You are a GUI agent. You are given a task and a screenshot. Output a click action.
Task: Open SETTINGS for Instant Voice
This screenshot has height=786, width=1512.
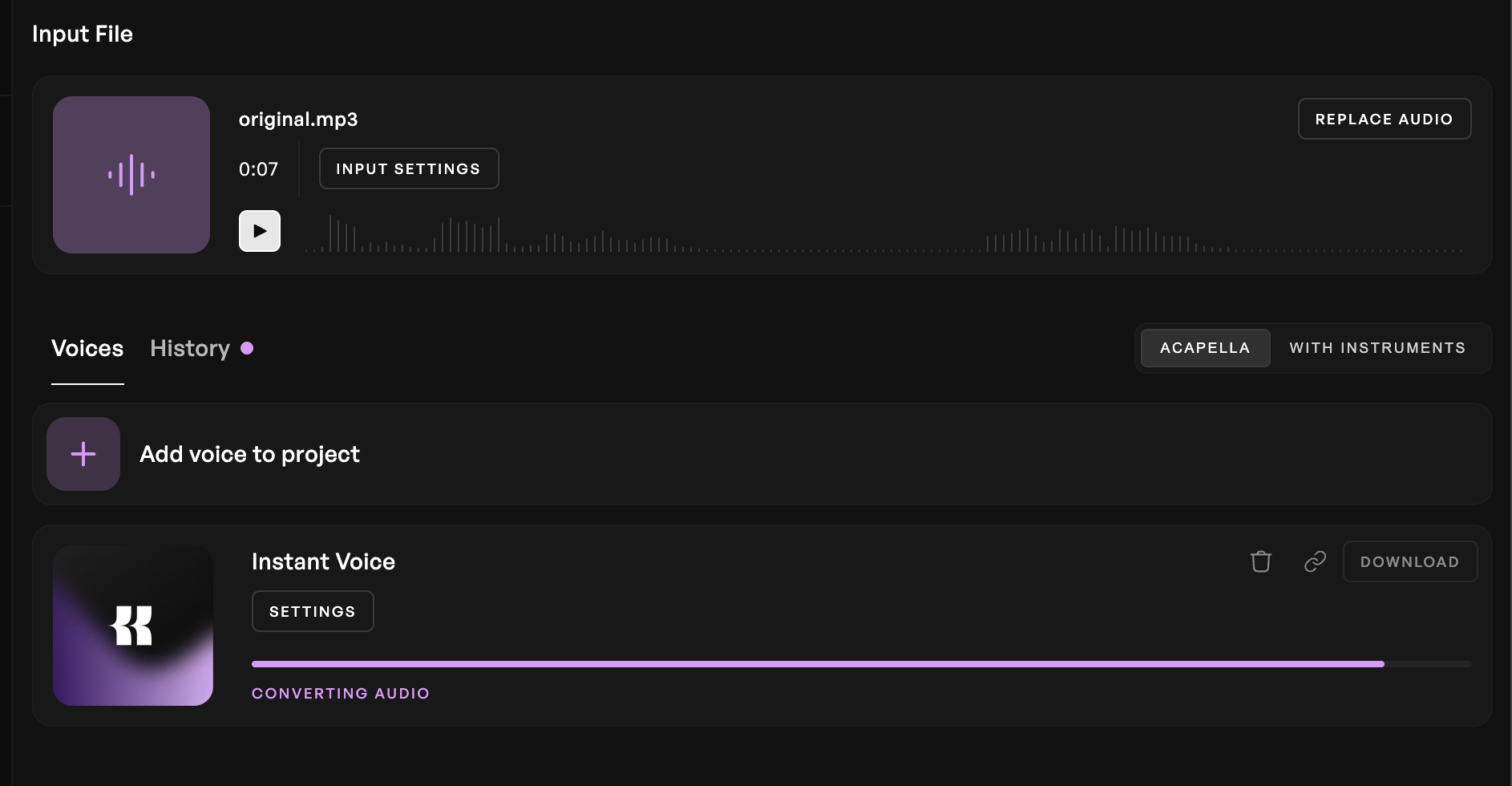[313, 611]
